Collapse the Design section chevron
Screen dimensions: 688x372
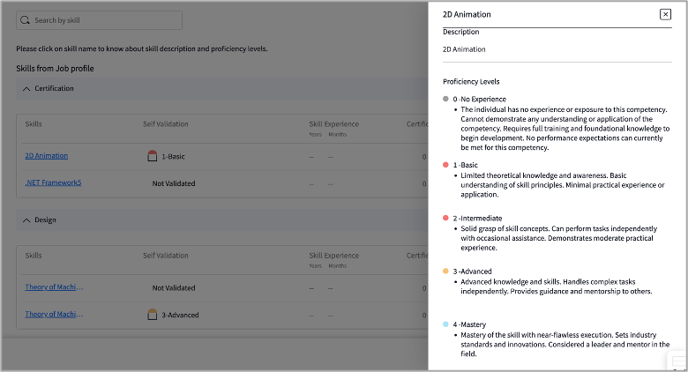[x=26, y=220]
